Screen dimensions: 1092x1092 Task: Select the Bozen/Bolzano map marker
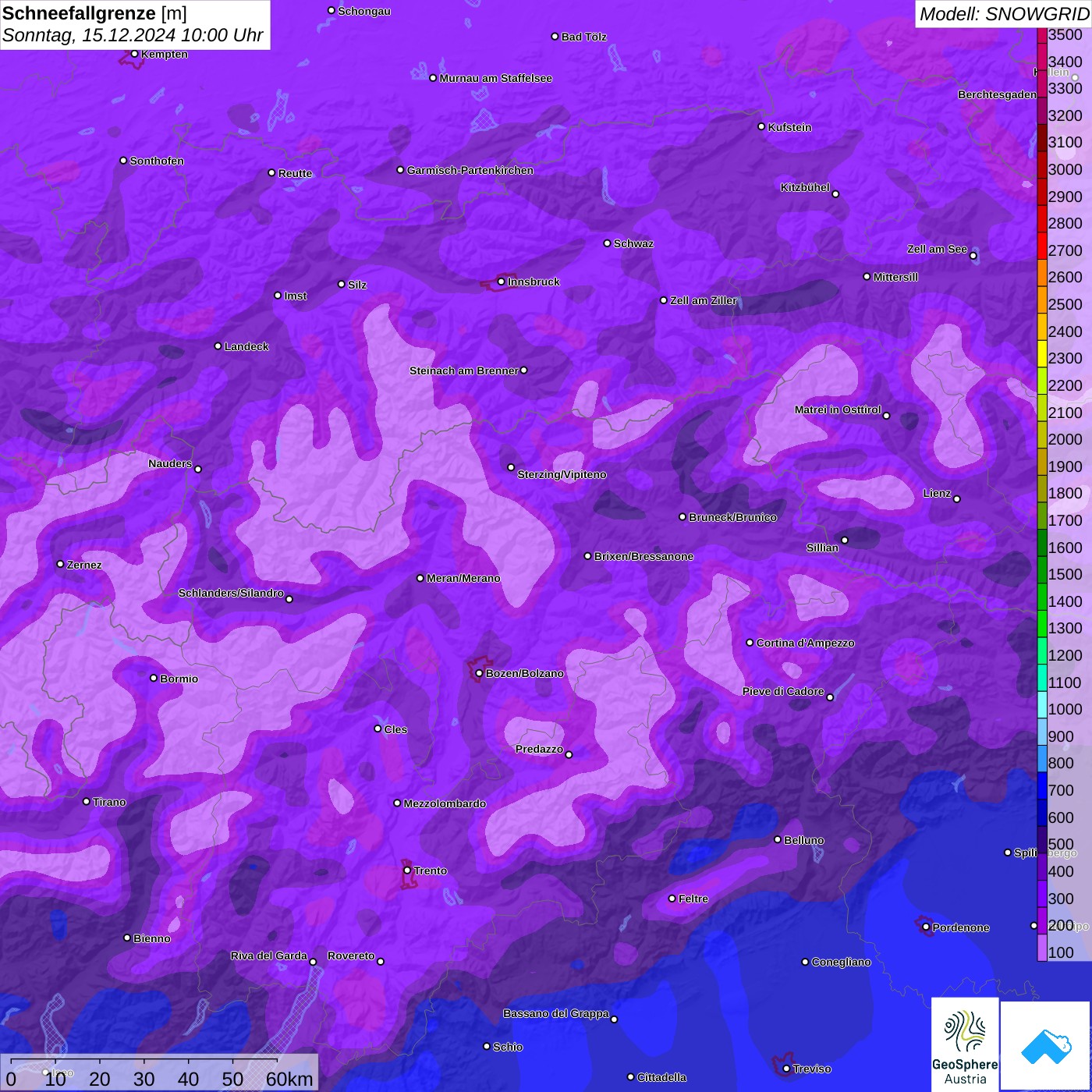tap(479, 673)
